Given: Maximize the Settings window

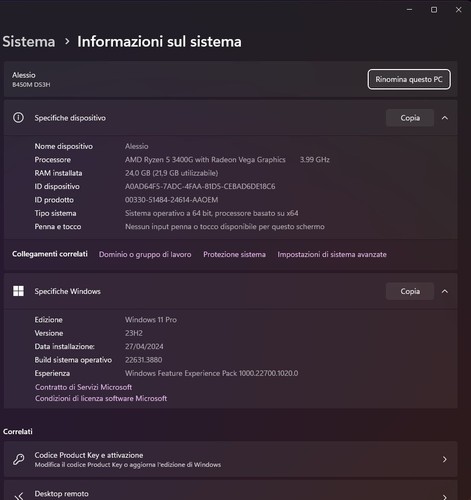Looking at the screenshot, I should [434, 10].
